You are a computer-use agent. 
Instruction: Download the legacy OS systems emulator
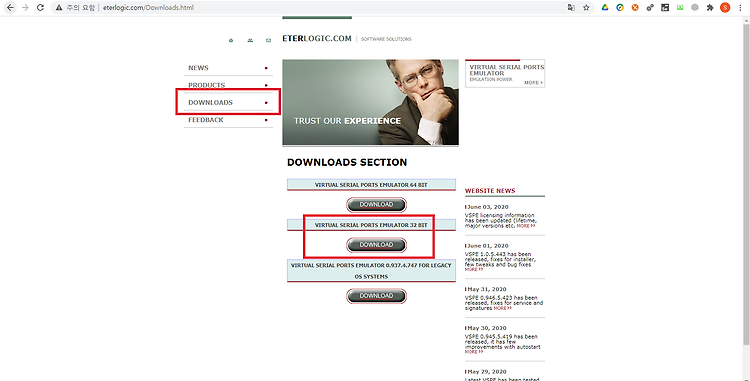click(x=376, y=296)
